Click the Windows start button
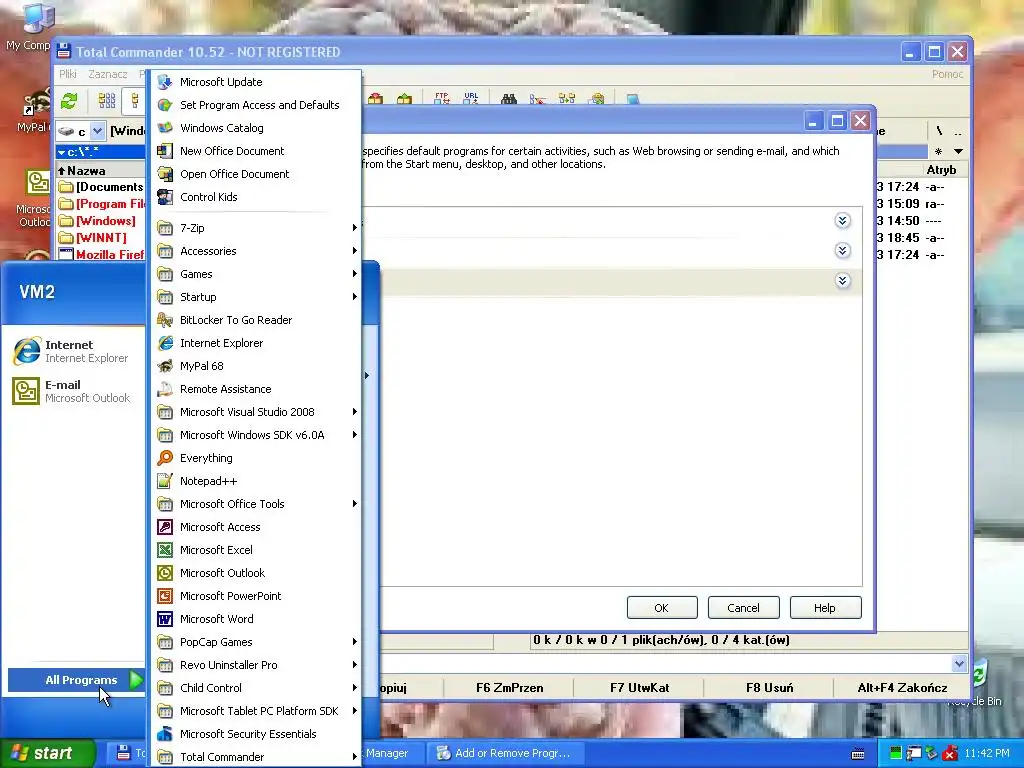This screenshot has width=1024, height=768. point(47,753)
